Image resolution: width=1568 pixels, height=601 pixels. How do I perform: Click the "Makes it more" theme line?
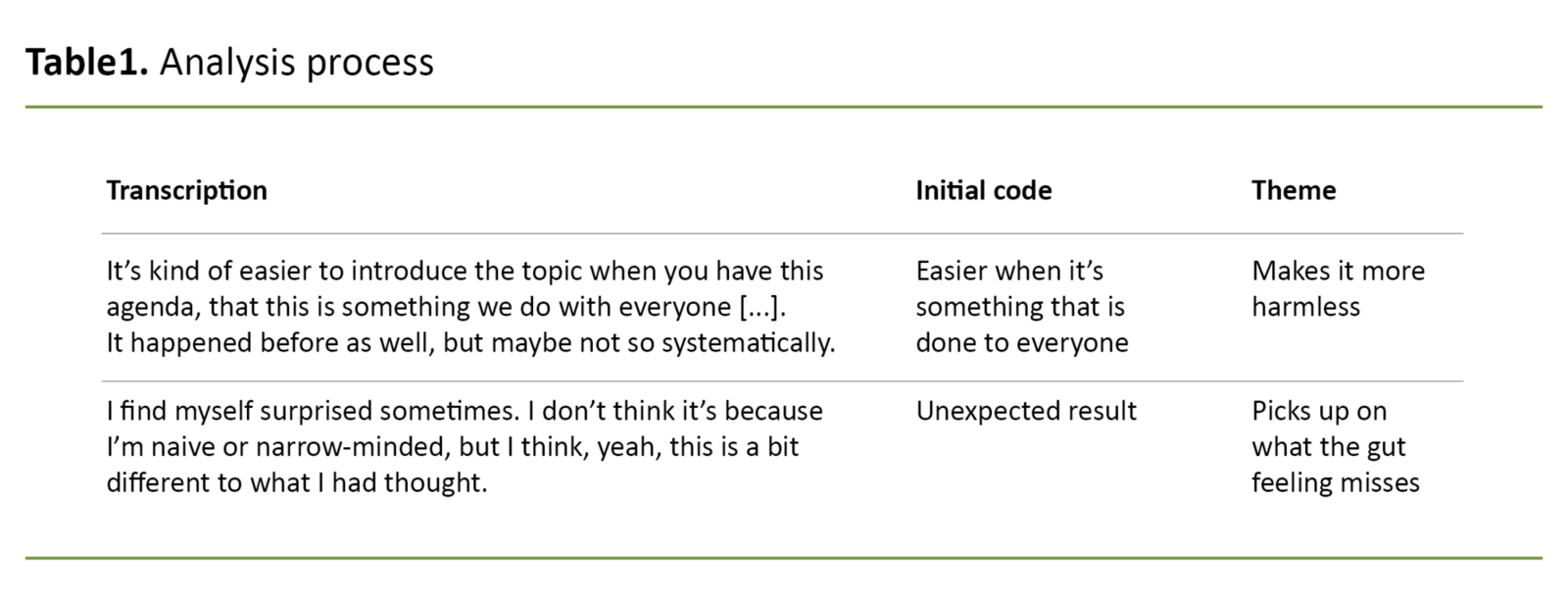1338,271
